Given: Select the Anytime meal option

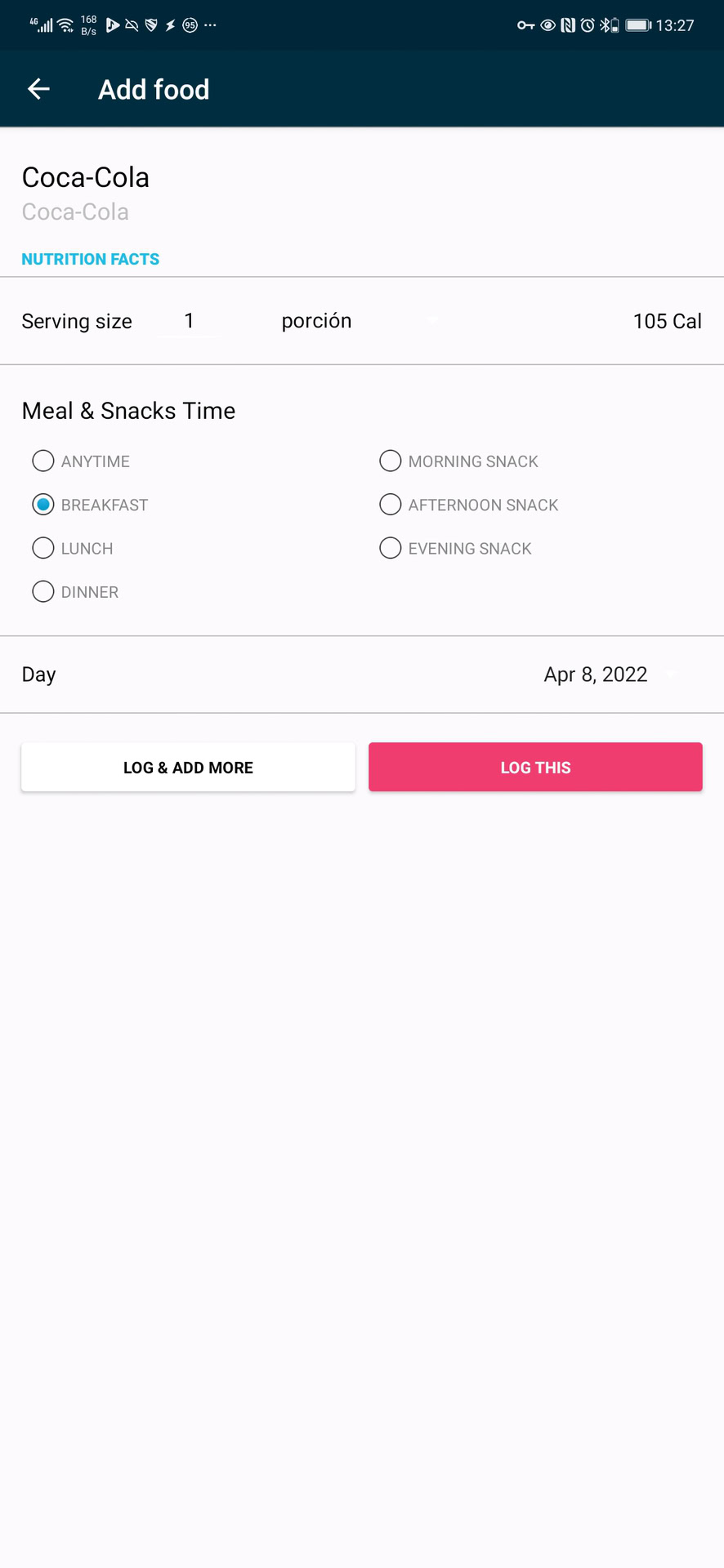Looking at the screenshot, I should 43,461.
